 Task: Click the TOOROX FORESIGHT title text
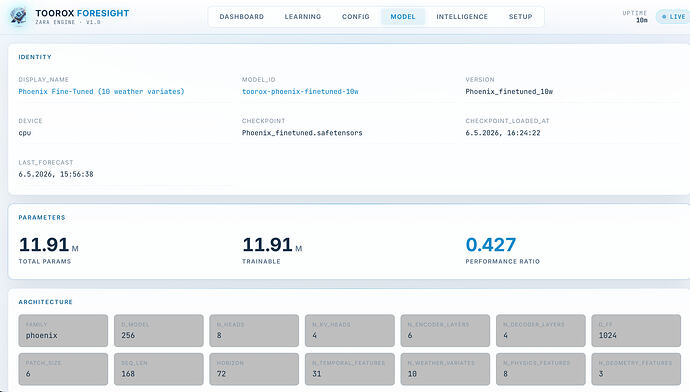(82, 13)
